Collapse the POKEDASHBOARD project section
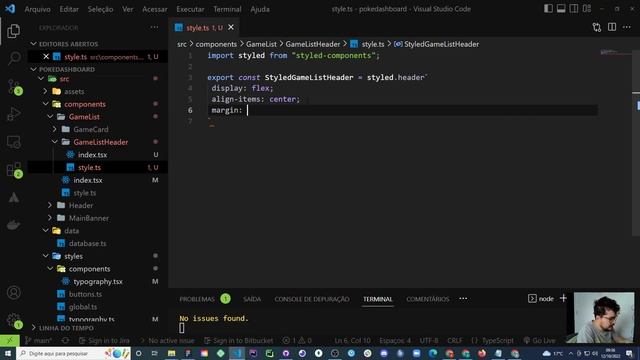The image size is (640, 360). pos(33,69)
